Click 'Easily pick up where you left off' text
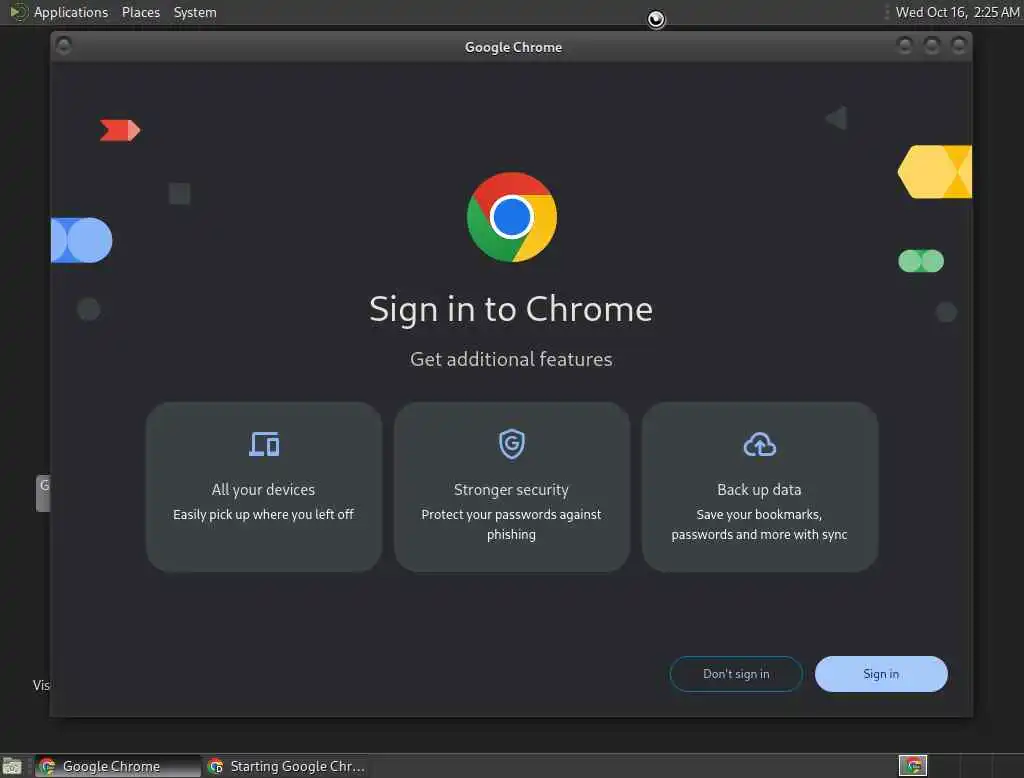 click(263, 514)
